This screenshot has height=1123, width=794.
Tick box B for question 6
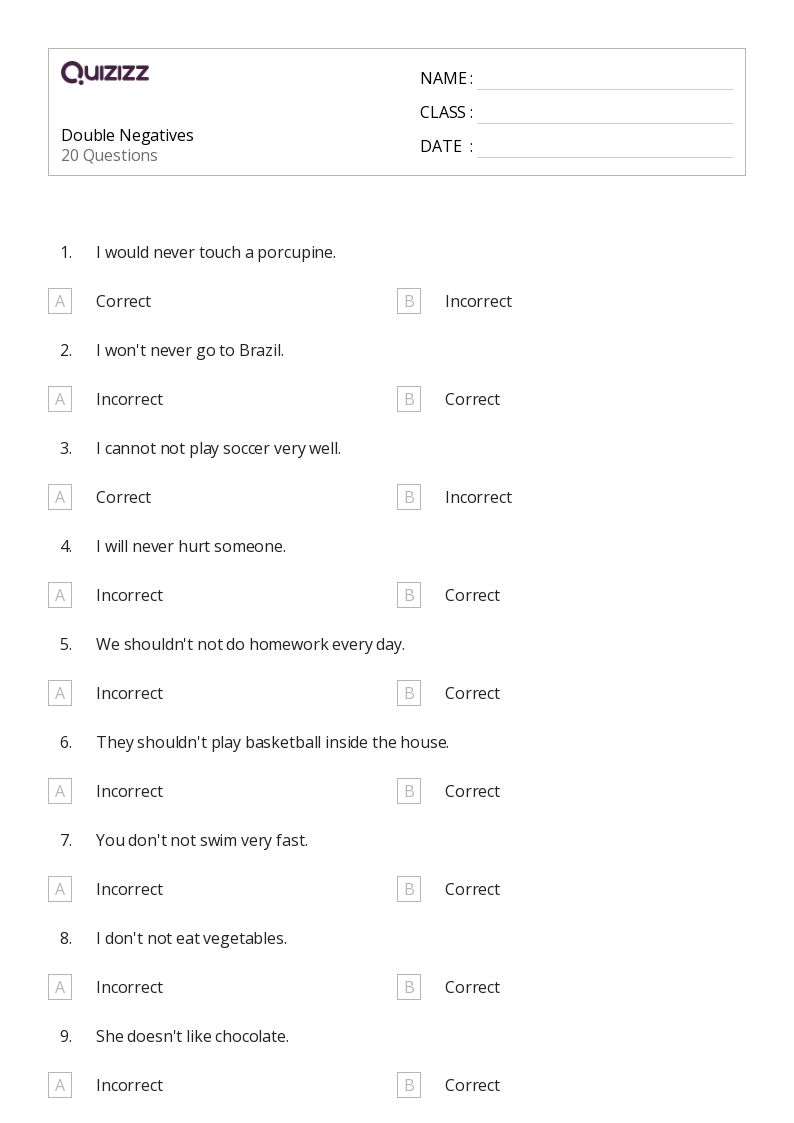[409, 791]
